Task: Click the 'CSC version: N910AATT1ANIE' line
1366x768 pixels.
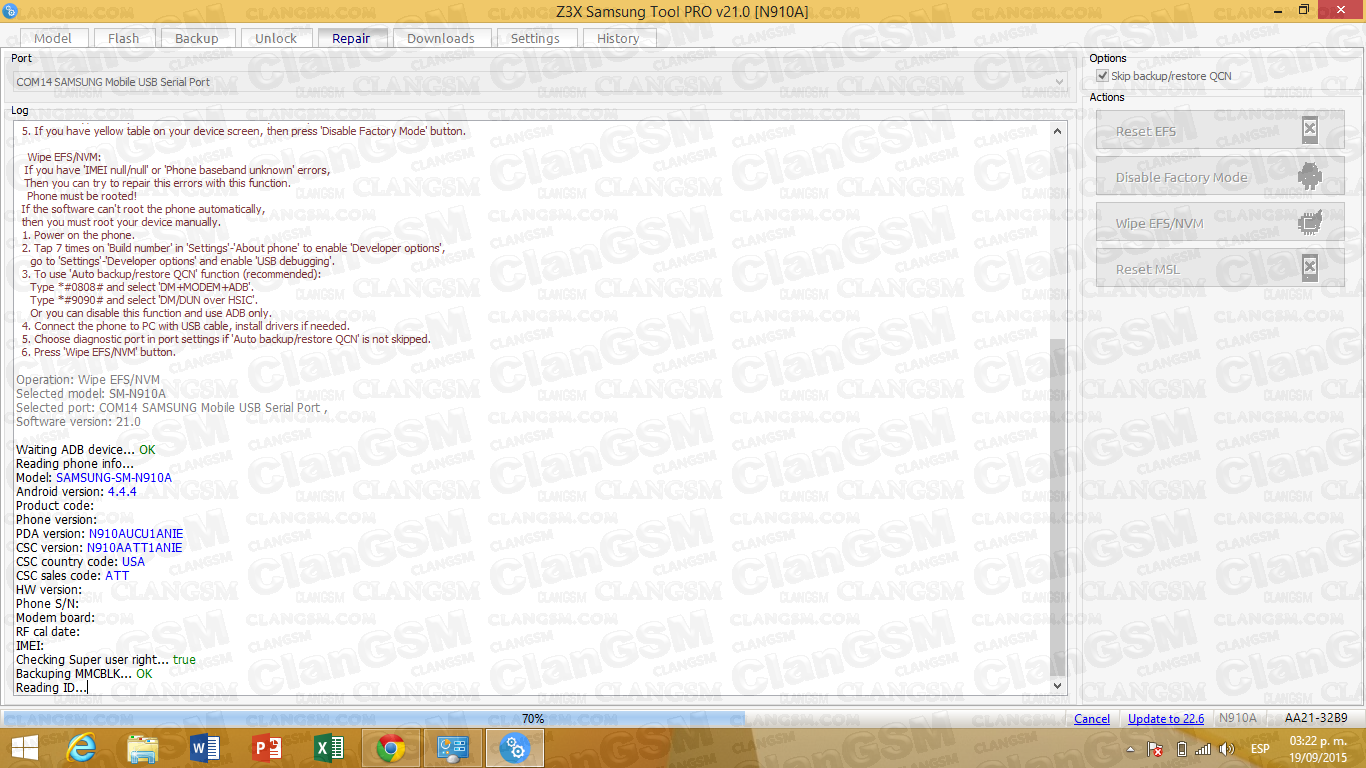Action: click(x=99, y=548)
